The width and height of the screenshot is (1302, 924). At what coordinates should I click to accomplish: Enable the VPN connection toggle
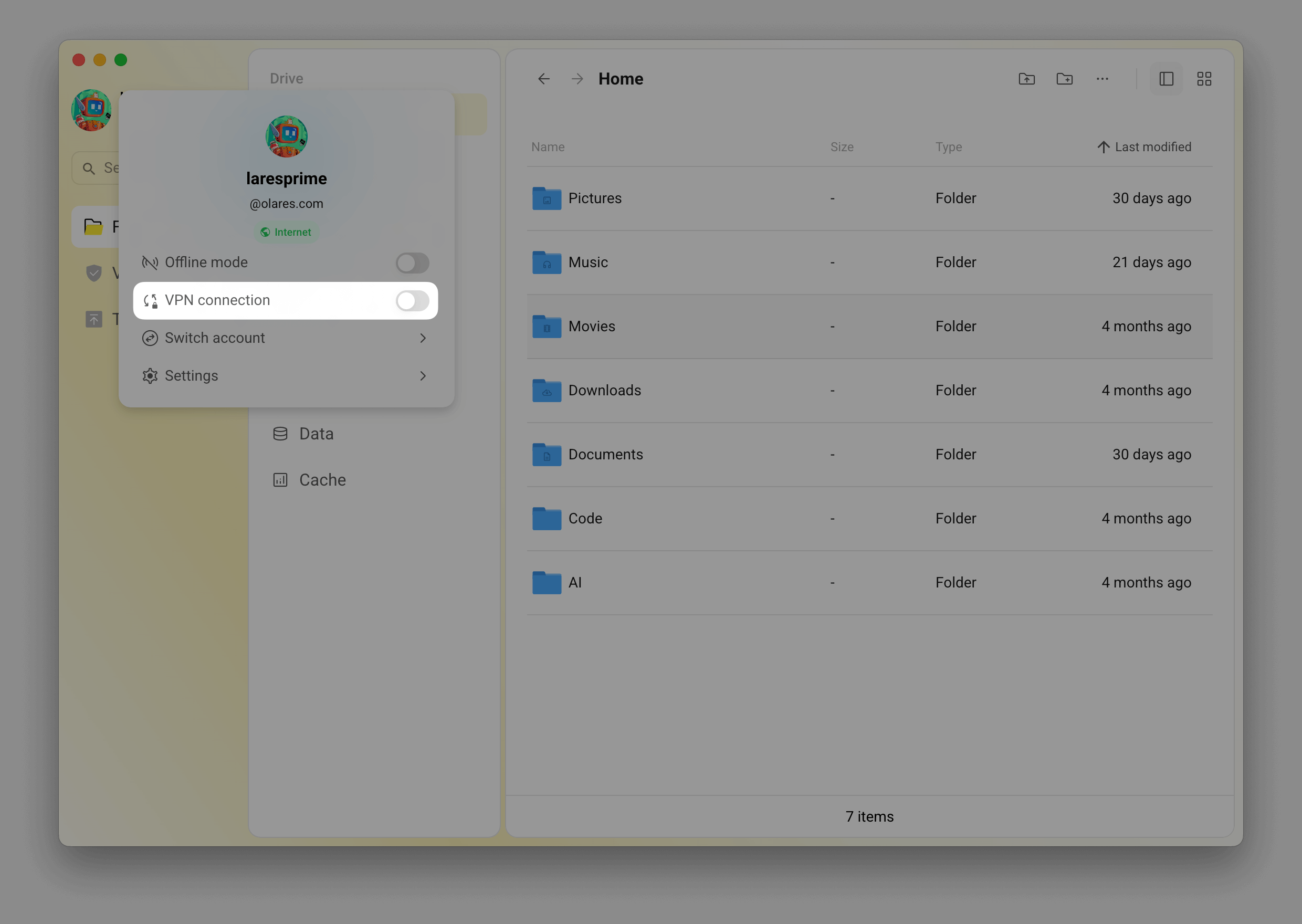pos(412,301)
